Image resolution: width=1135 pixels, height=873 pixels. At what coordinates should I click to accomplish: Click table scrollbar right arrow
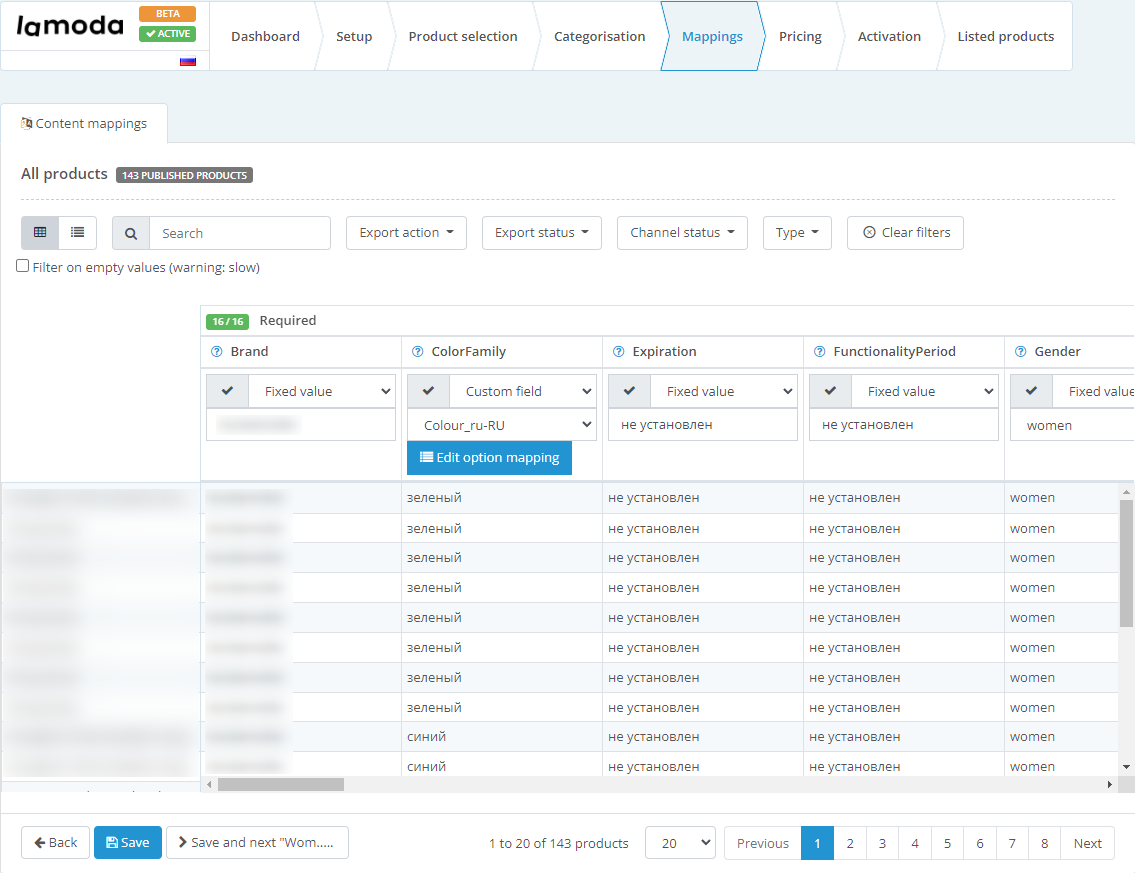(x=1110, y=784)
